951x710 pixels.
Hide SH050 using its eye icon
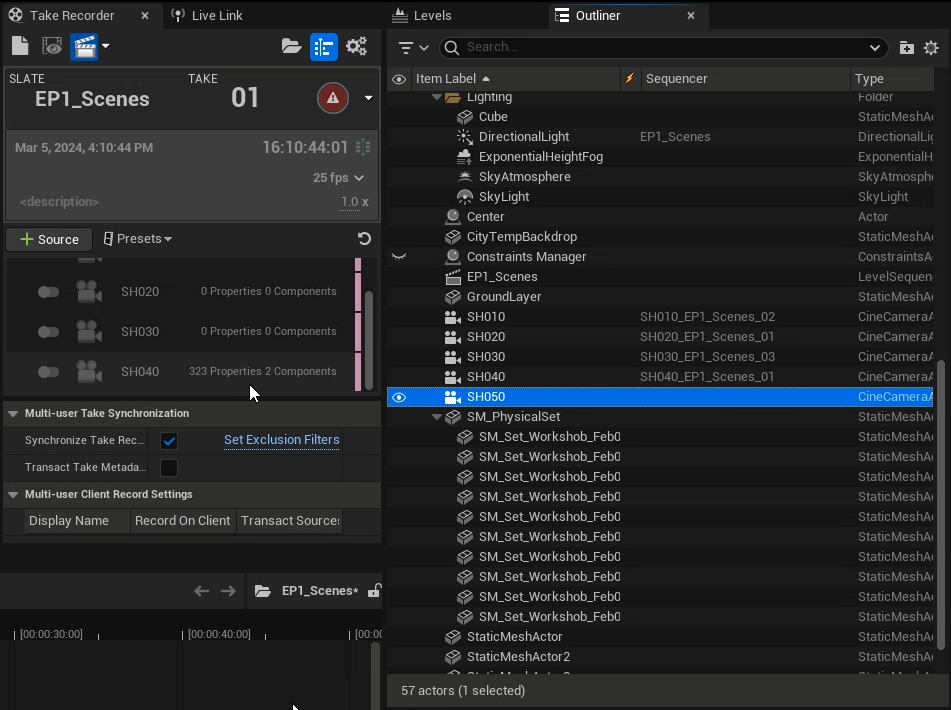[399, 397]
